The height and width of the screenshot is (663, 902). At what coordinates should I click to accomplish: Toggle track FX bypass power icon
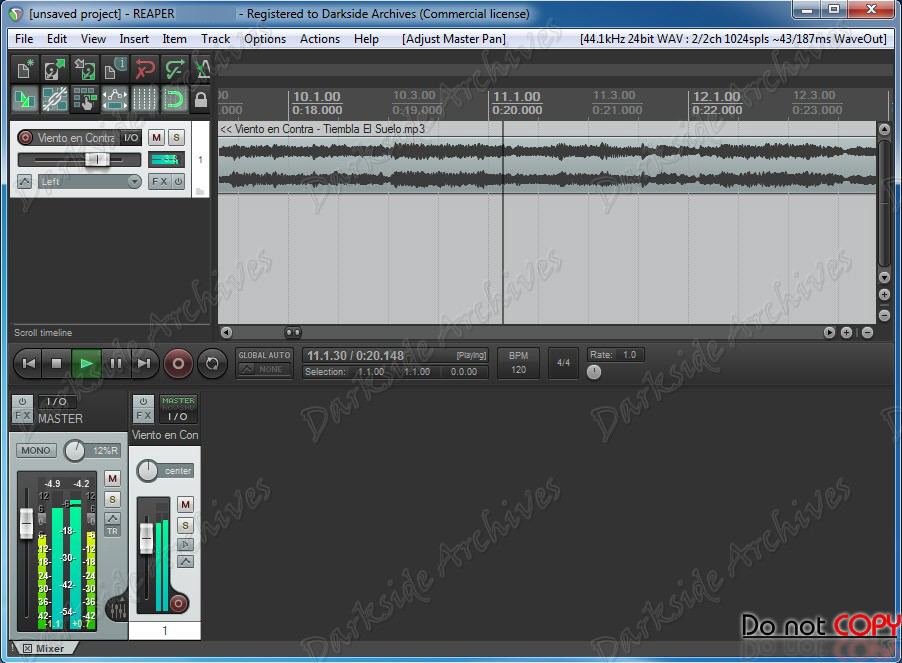[x=179, y=182]
